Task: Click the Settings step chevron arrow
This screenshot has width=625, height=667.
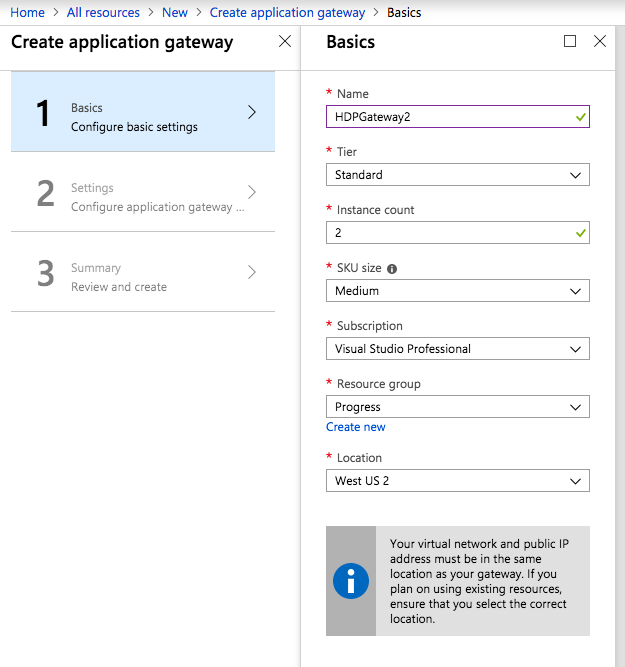Action: pos(252,192)
